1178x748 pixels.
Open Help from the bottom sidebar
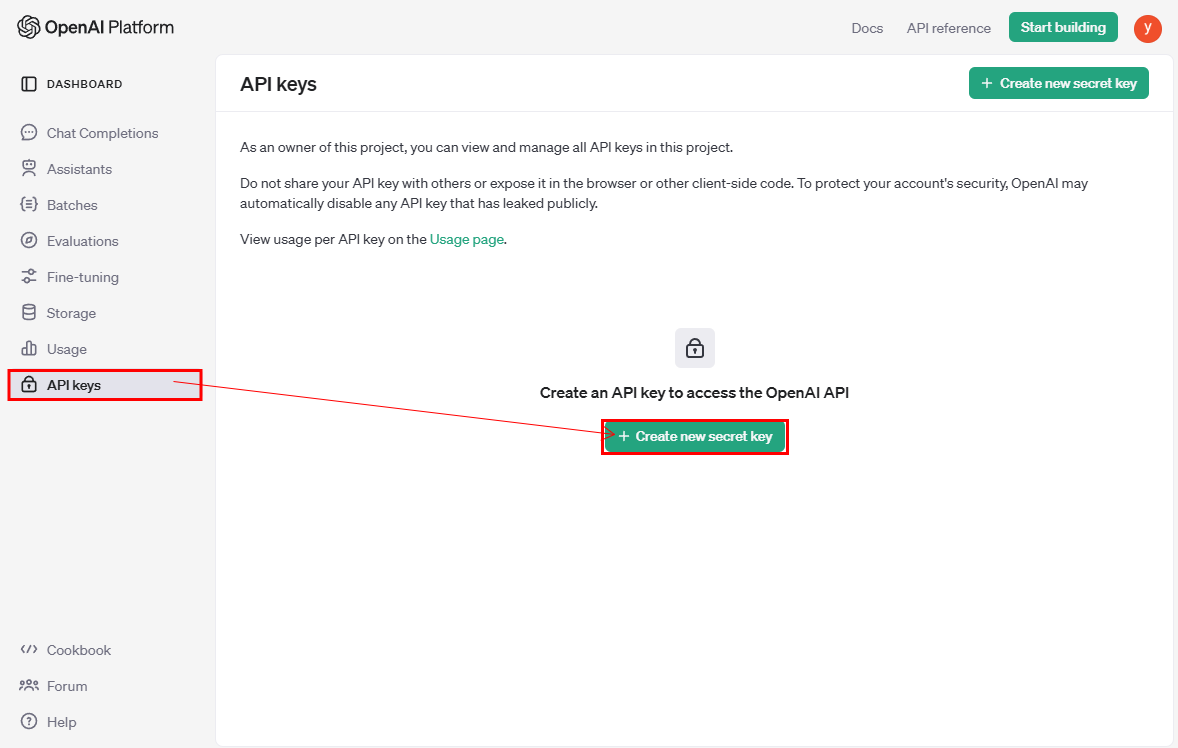[61, 722]
